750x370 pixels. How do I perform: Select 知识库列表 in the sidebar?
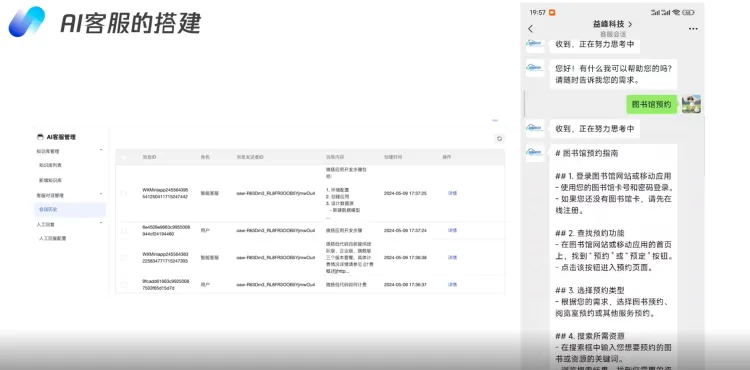point(50,165)
